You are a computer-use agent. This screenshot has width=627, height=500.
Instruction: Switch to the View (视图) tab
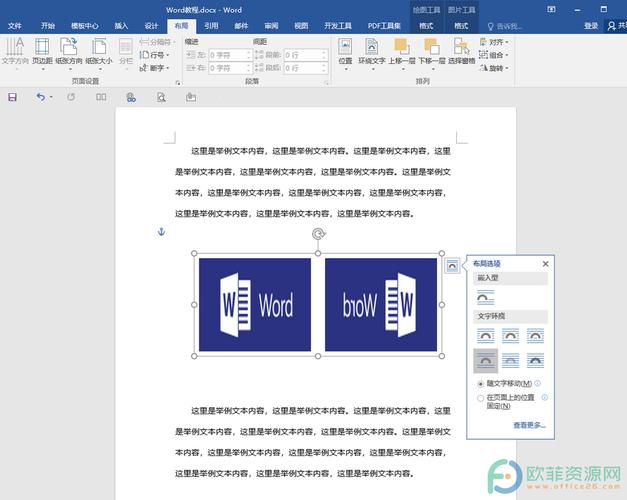pyautogui.click(x=301, y=26)
